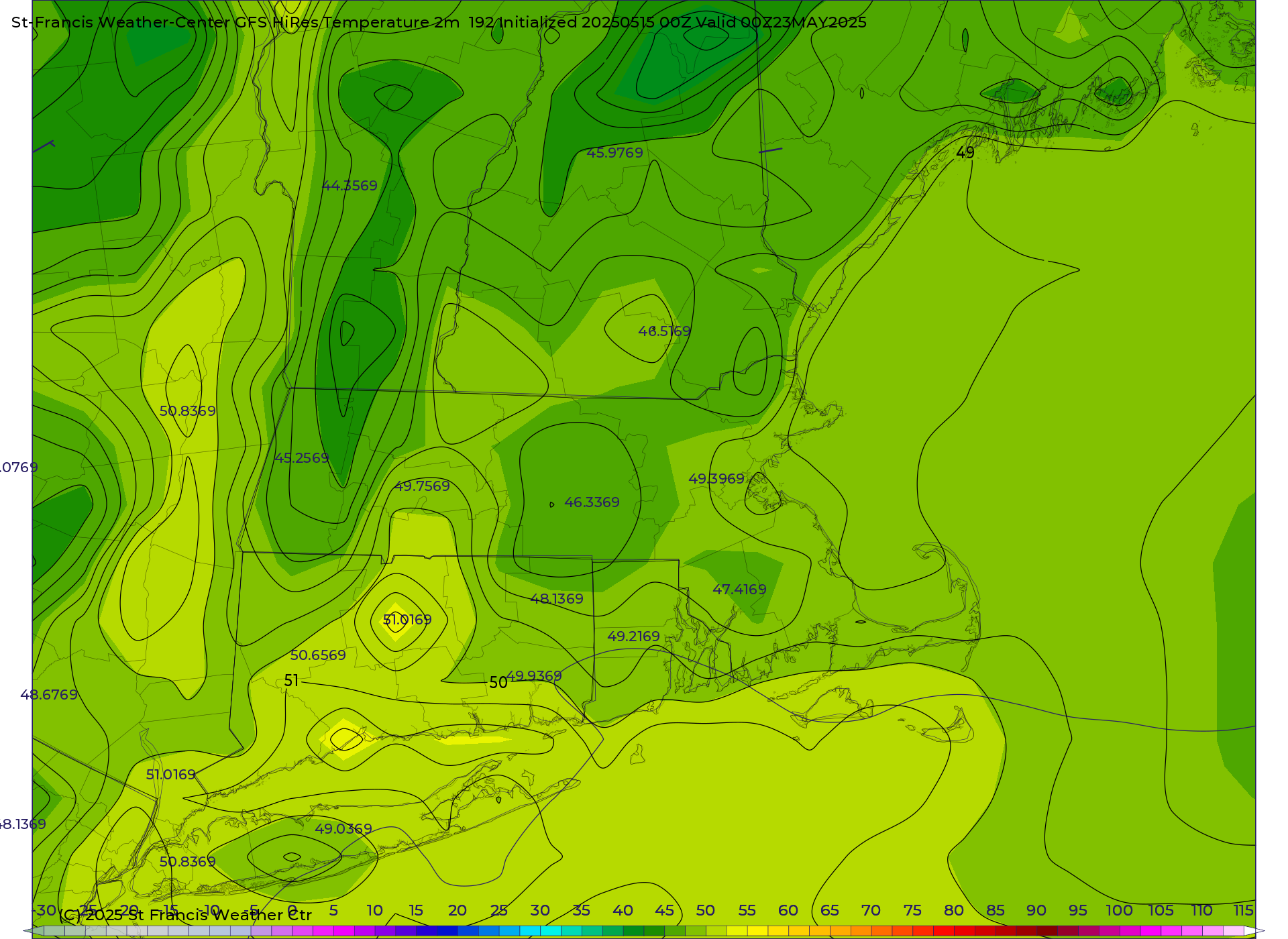Select the GFS HiRes Temperature 2m text
1288x939 pixels.
(347, 23)
